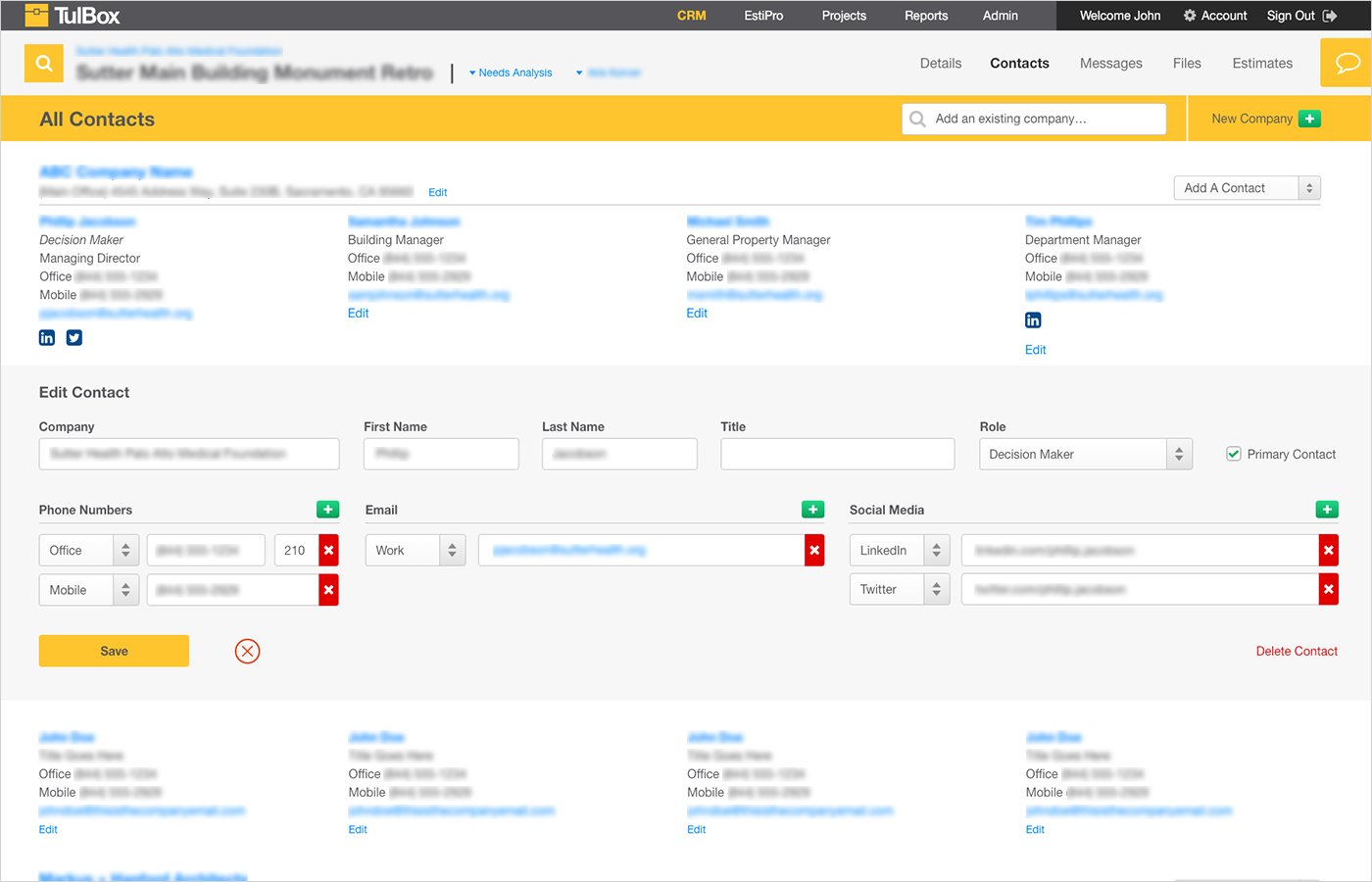Open the Office phone type dropdown
The image size is (1372, 882).
(x=89, y=551)
